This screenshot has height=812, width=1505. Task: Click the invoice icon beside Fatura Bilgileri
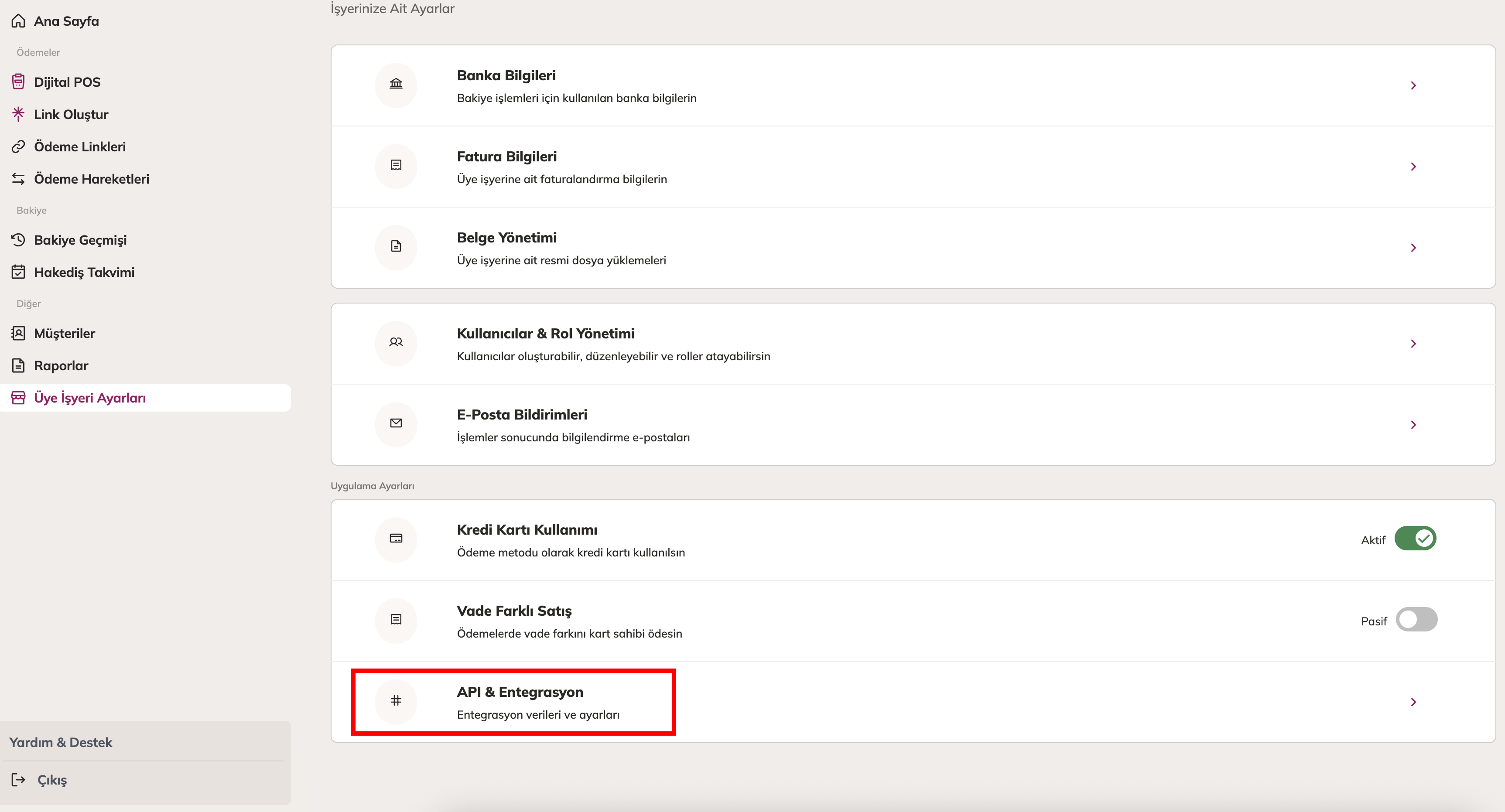coord(396,165)
